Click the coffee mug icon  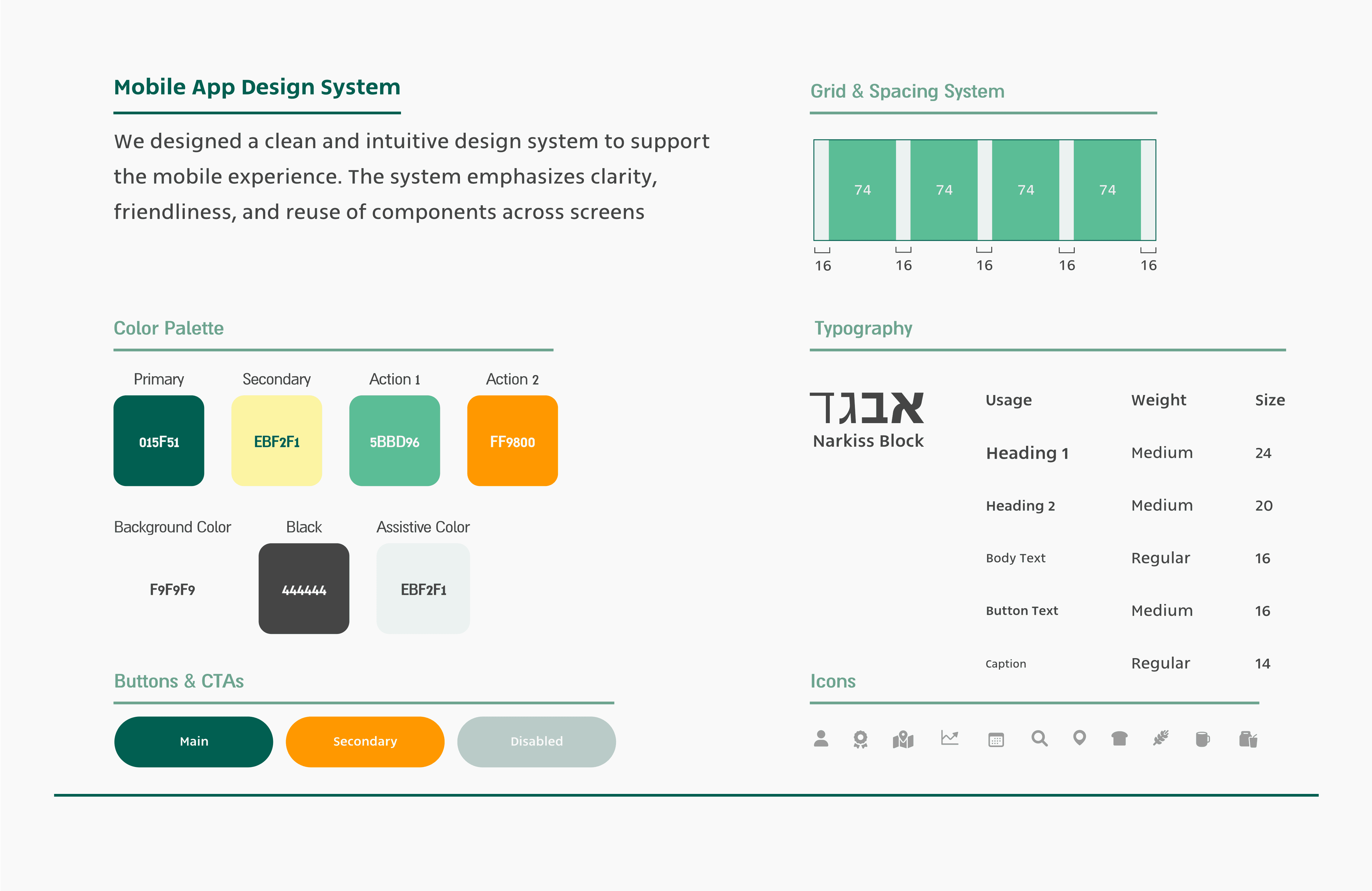(1203, 739)
